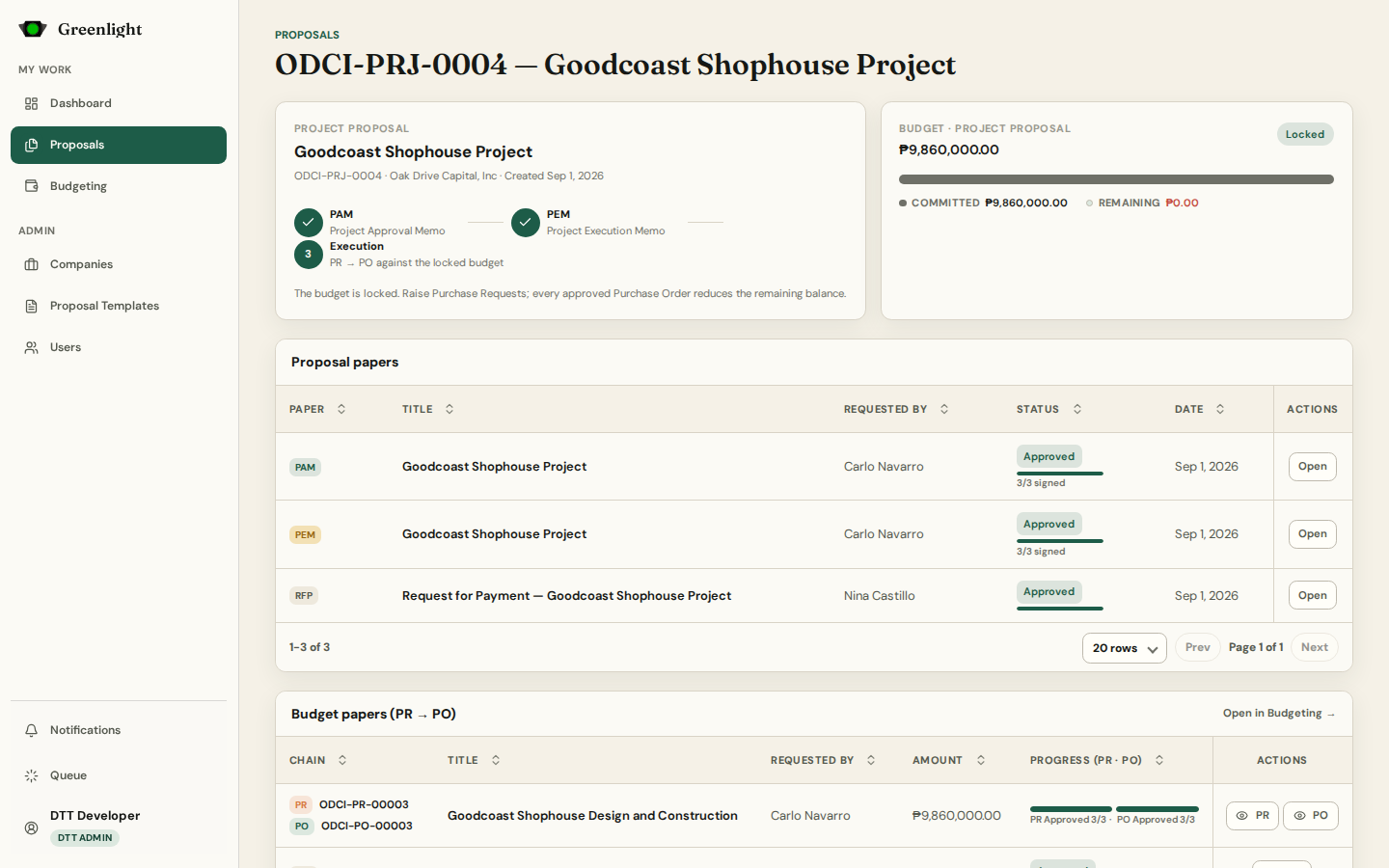The height and width of the screenshot is (868, 1389).
Task: Open the PEM Goodcoast Shophouse Project paper
Action: coord(1312,534)
